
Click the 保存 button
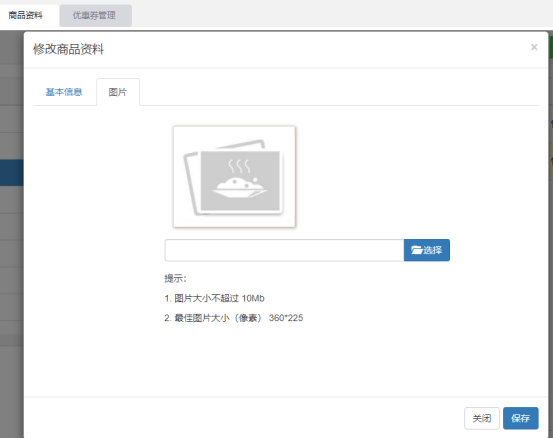521,418
